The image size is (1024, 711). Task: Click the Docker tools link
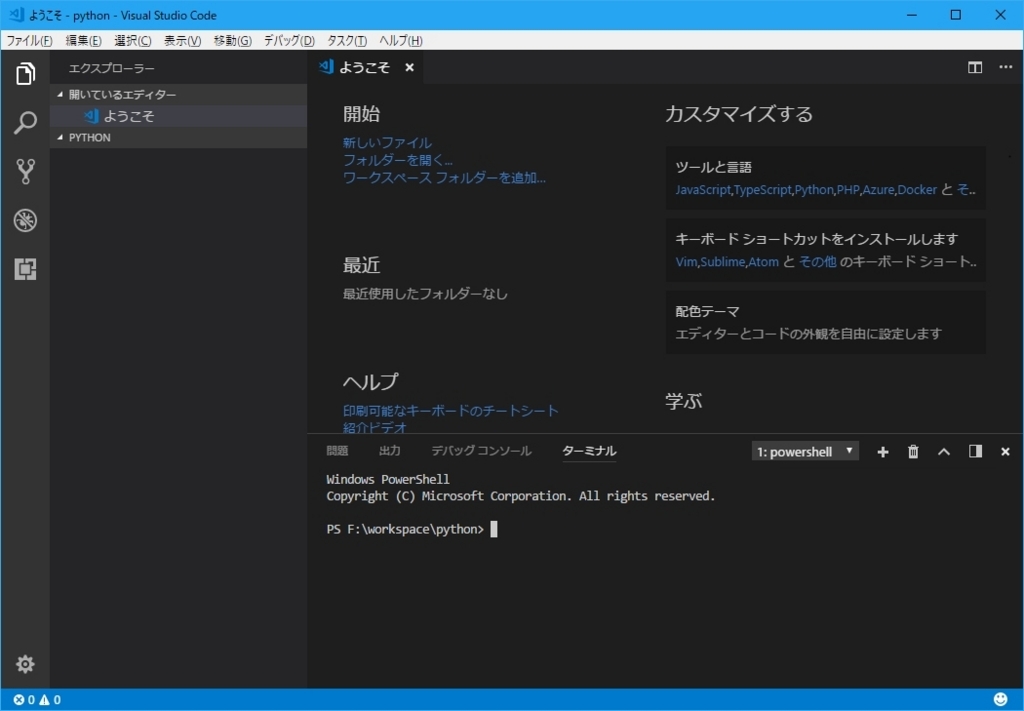pyautogui.click(x=917, y=190)
